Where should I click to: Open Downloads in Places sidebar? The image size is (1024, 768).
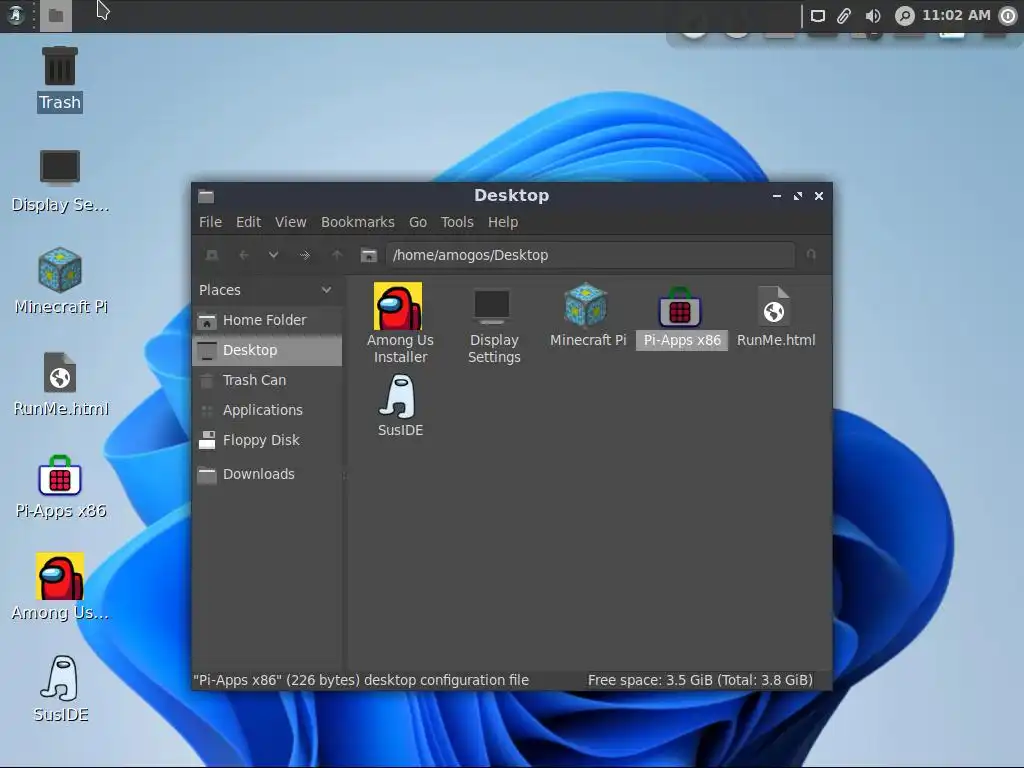coord(267,474)
